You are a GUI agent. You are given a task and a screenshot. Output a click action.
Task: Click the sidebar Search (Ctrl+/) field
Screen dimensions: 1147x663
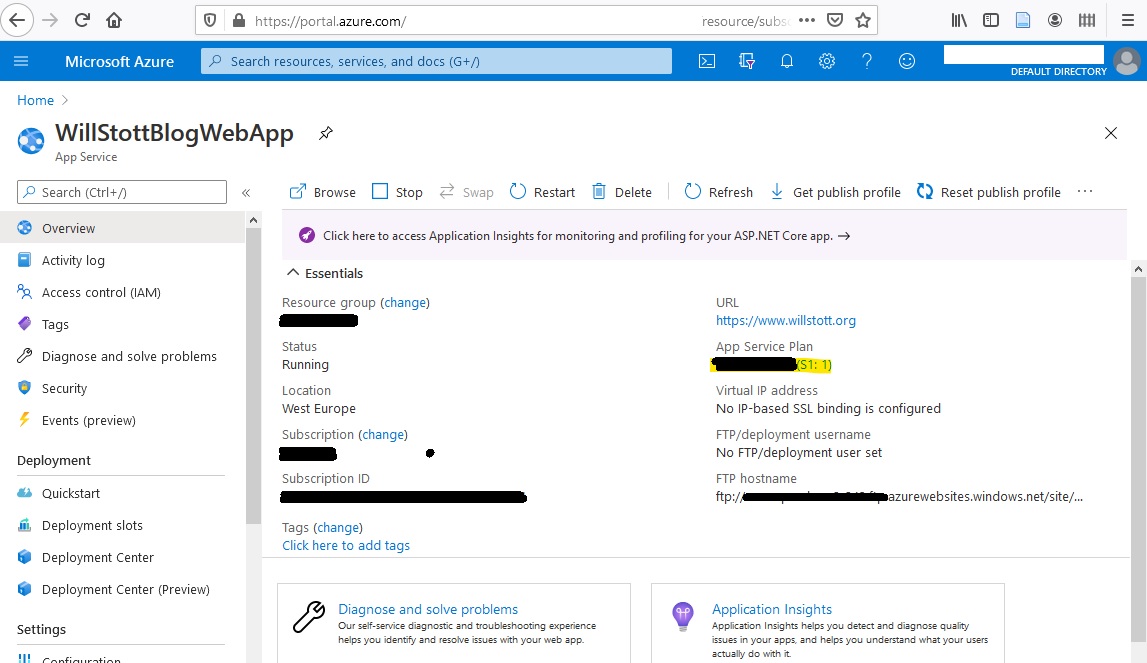120,191
